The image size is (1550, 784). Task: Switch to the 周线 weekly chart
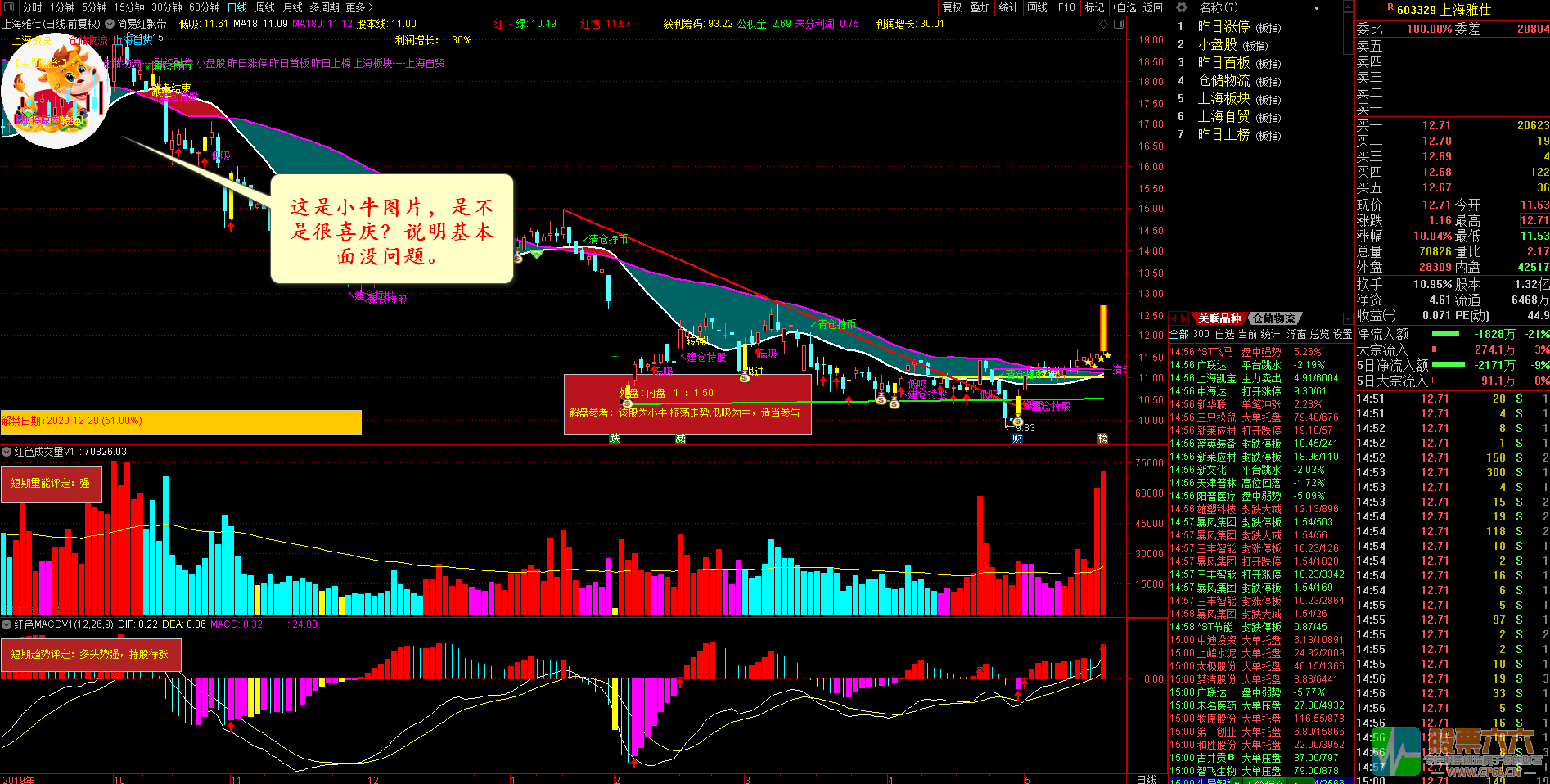pos(265,7)
